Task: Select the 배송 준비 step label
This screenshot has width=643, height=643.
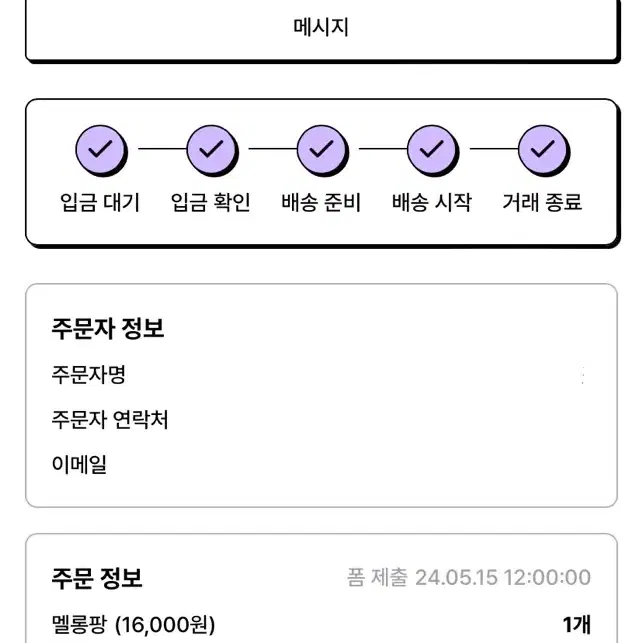Action: [x=321, y=202]
